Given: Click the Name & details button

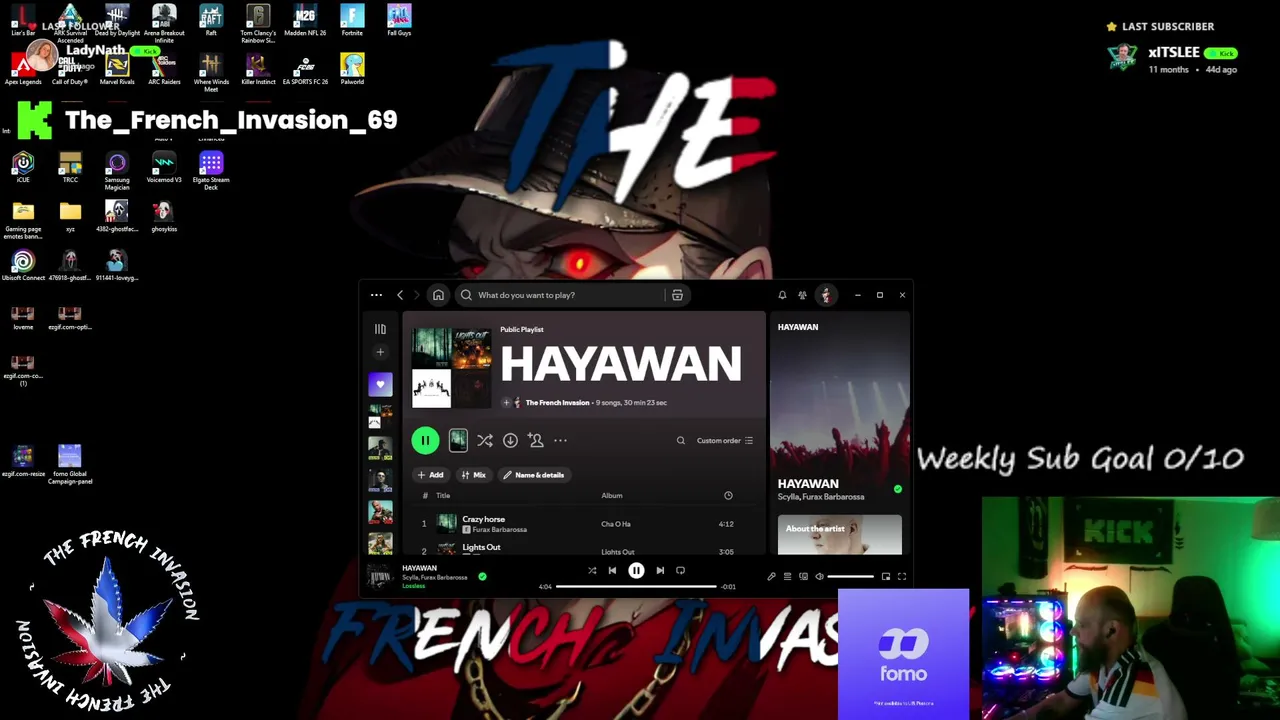Looking at the screenshot, I should tap(534, 475).
